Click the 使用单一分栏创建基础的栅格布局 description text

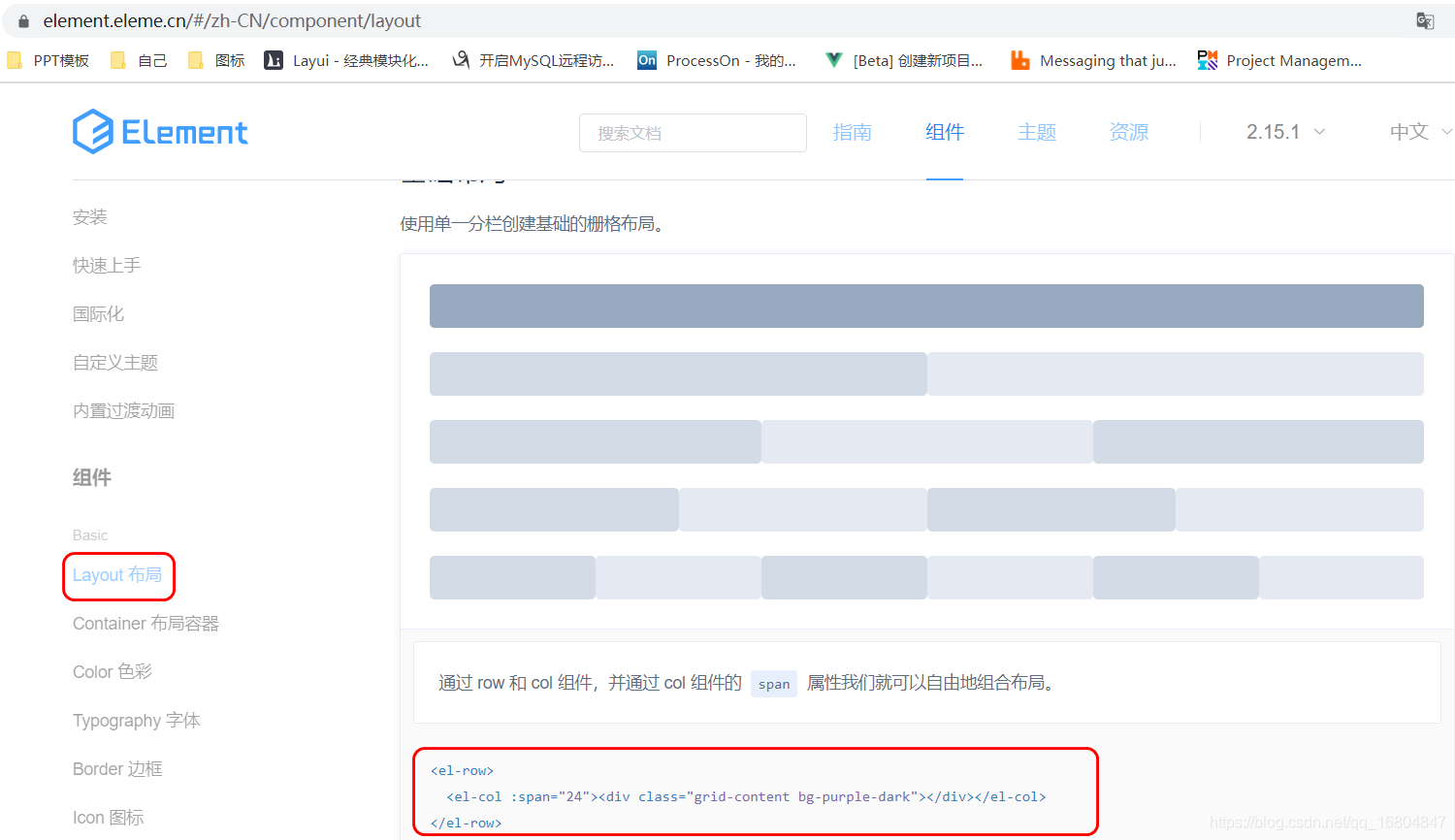(x=533, y=224)
